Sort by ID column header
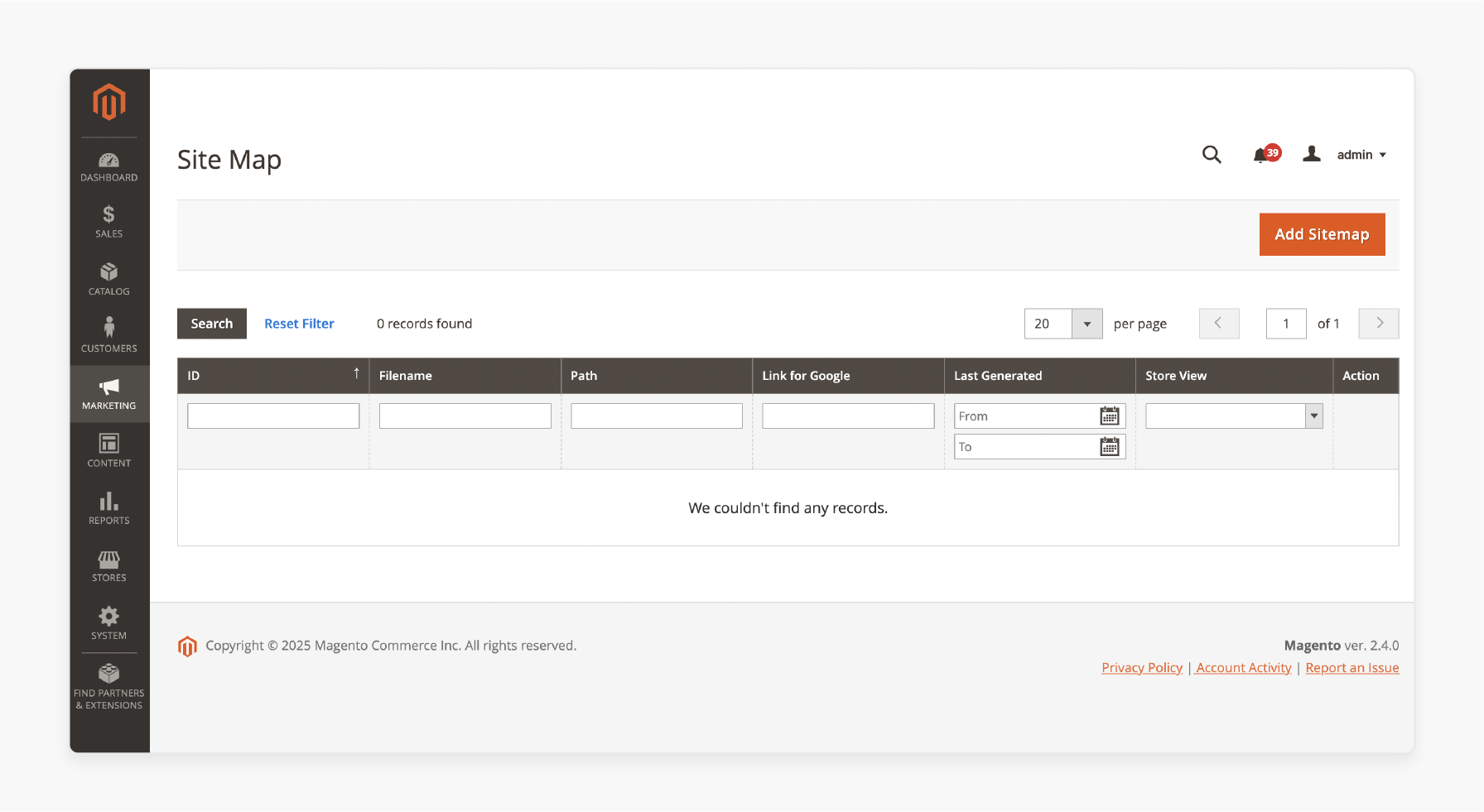The width and height of the screenshot is (1484, 812). [273, 376]
